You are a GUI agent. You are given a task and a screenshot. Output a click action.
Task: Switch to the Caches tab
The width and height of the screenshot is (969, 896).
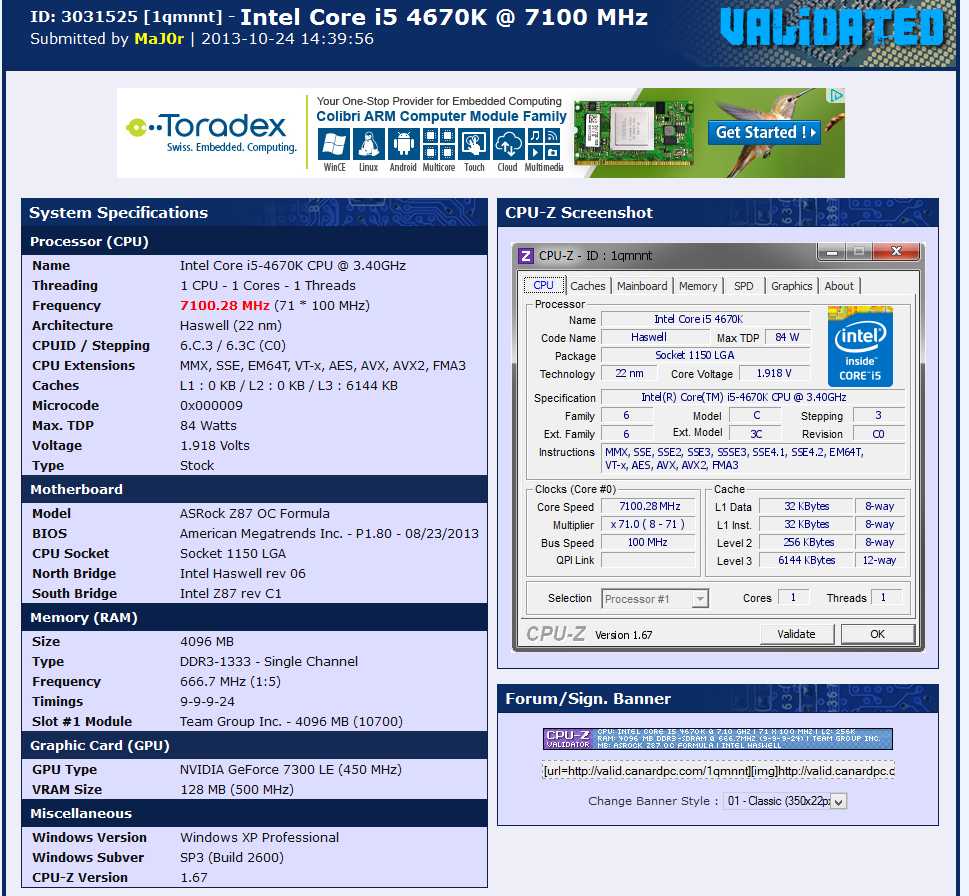[x=588, y=285]
